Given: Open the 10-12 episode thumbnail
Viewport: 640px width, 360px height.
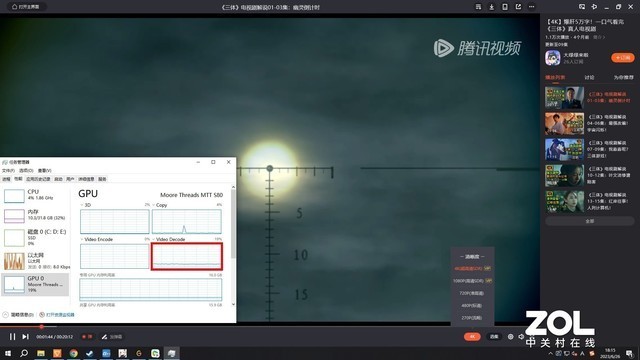Looking at the screenshot, I should pos(564,176).
